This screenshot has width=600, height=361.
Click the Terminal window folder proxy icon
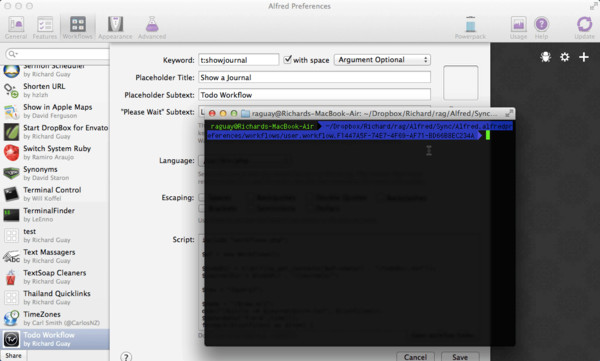[x=245, y=113]
